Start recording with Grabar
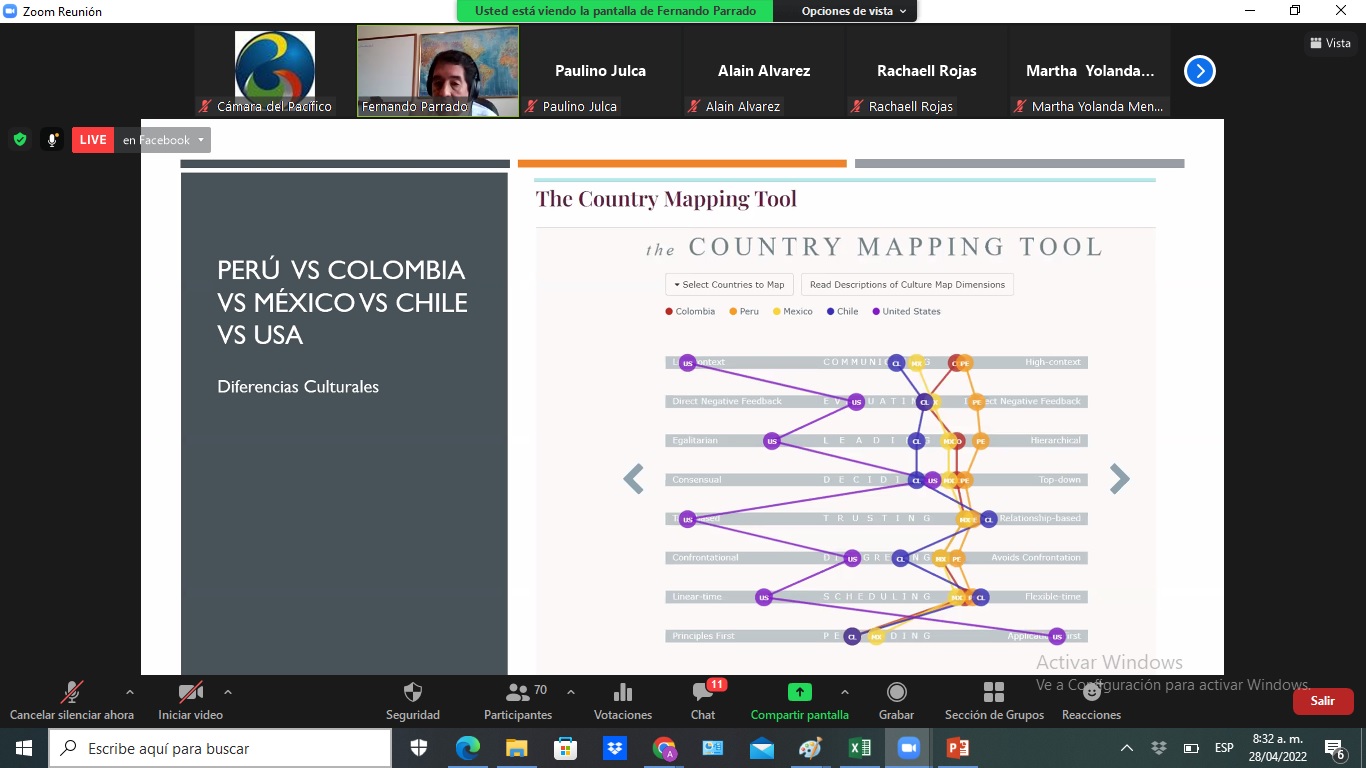 pyautogui.click(x=896, y=700)
